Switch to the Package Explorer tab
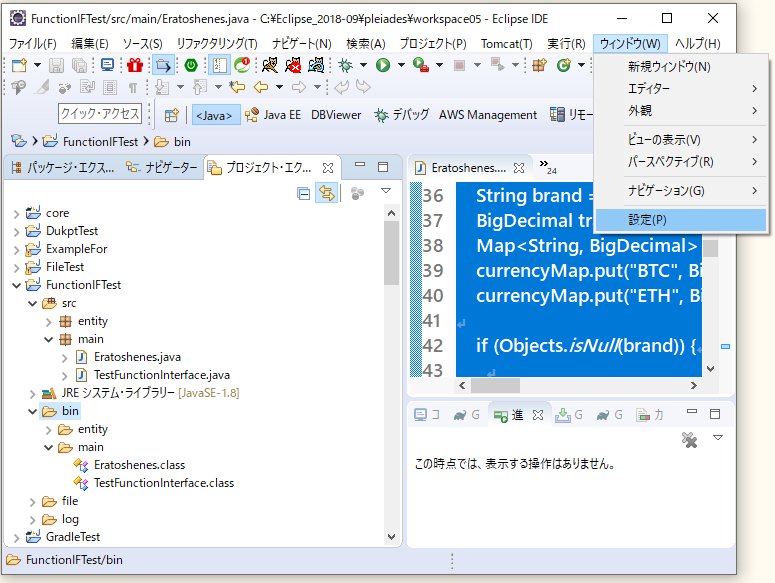 63,167
